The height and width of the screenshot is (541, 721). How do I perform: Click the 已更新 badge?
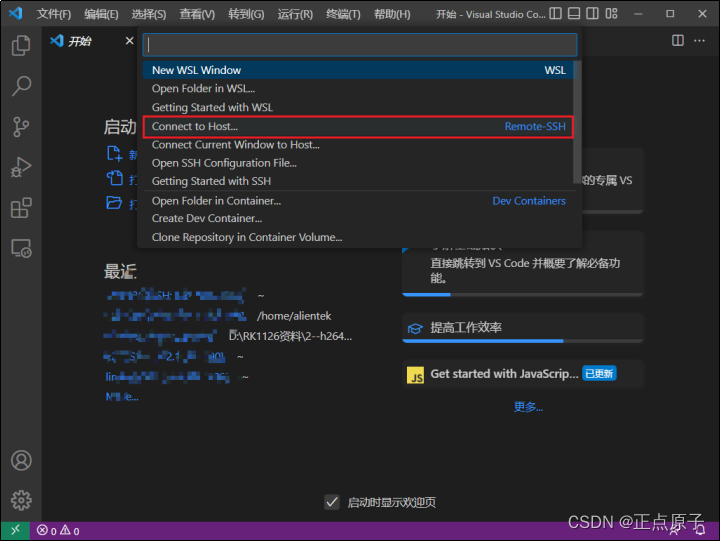(599, 374)
